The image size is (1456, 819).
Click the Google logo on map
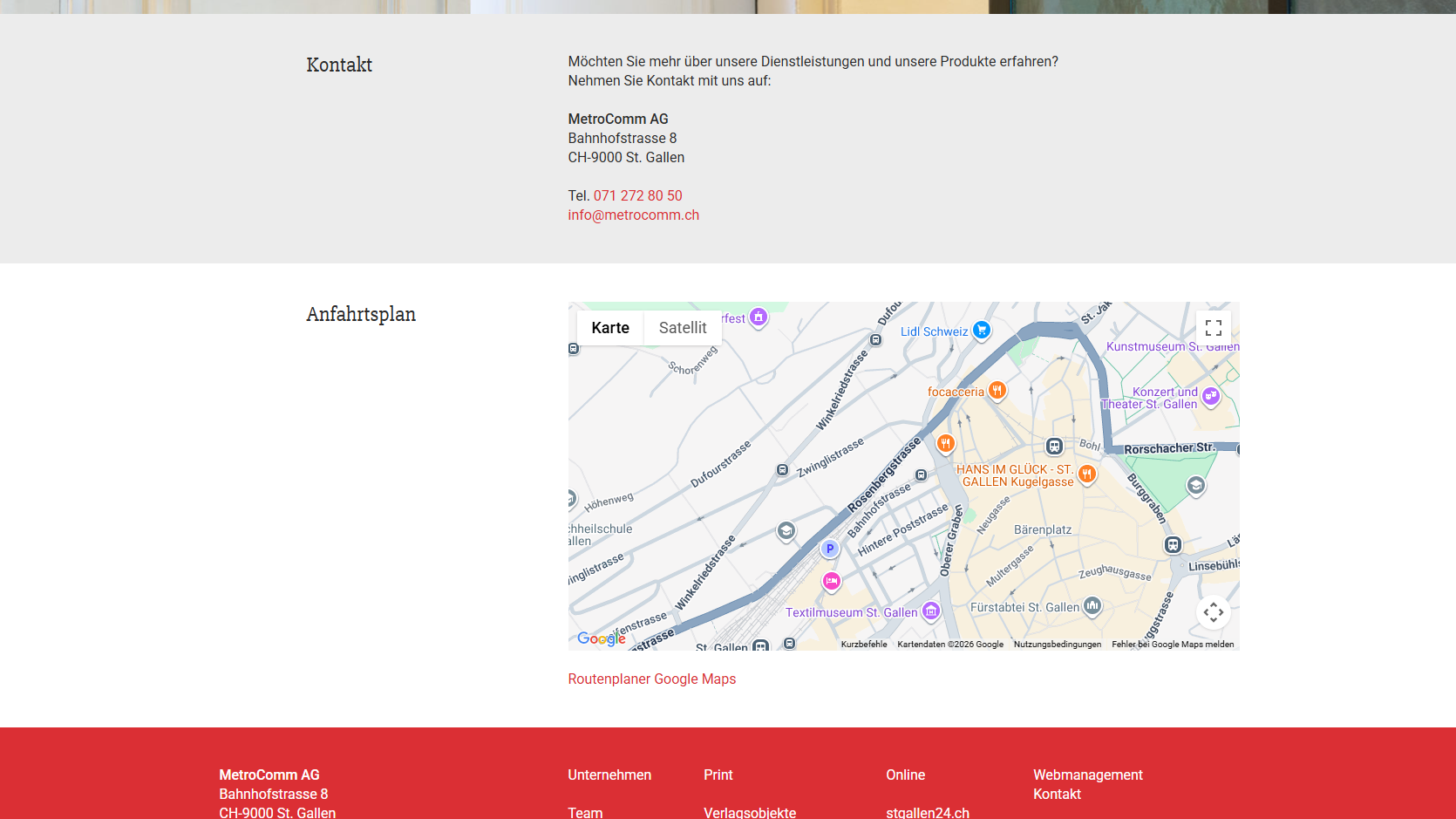tap(602, 638)
